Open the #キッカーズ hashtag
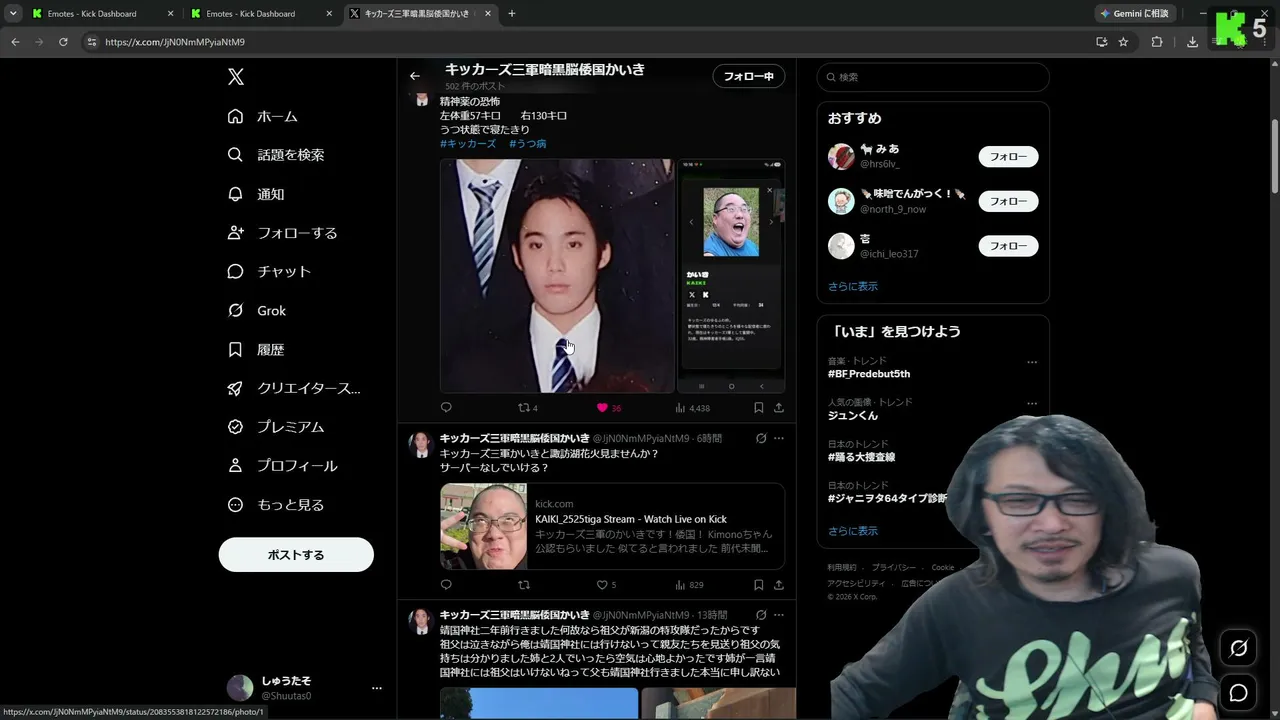 pos(468,144)
